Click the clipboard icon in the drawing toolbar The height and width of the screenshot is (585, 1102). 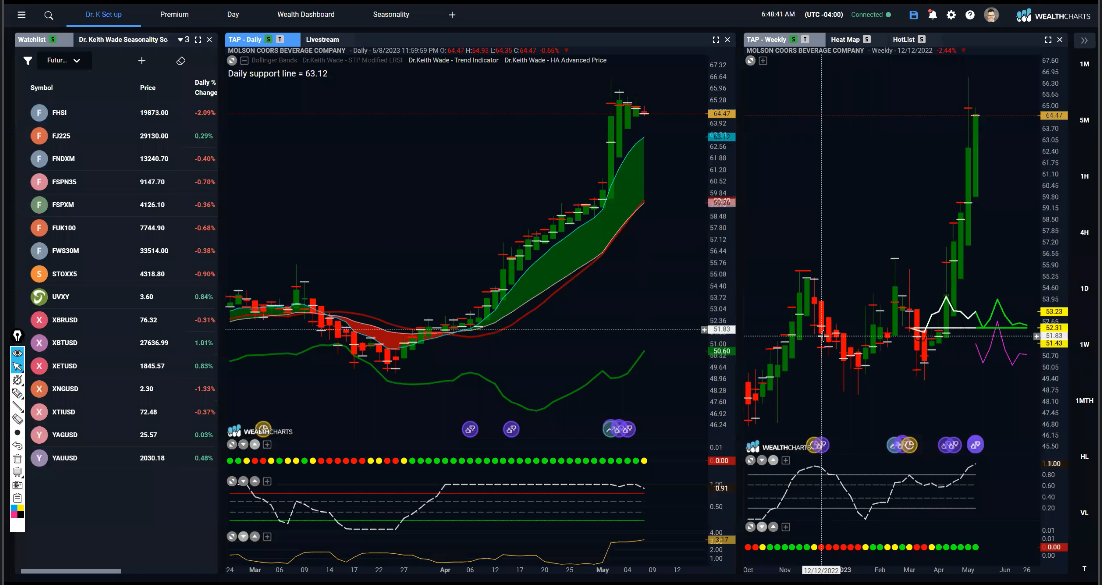coord(18,498)
